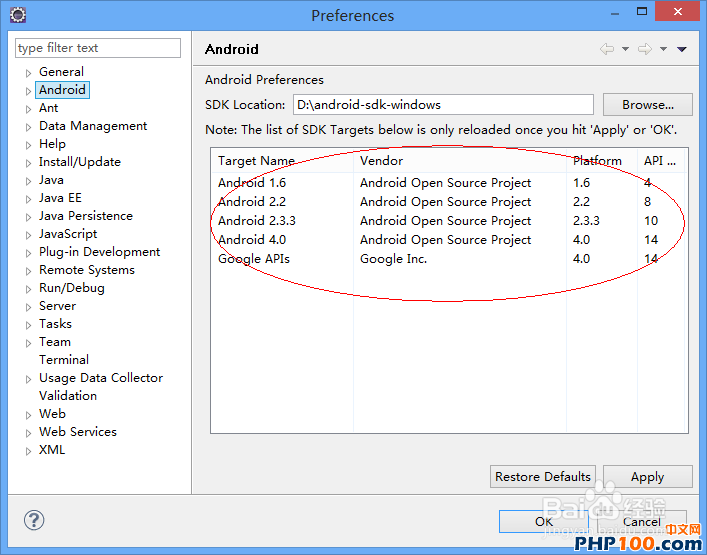Select JavaScript preferences category
Screen dimensions: 707x555
[68, 234]
